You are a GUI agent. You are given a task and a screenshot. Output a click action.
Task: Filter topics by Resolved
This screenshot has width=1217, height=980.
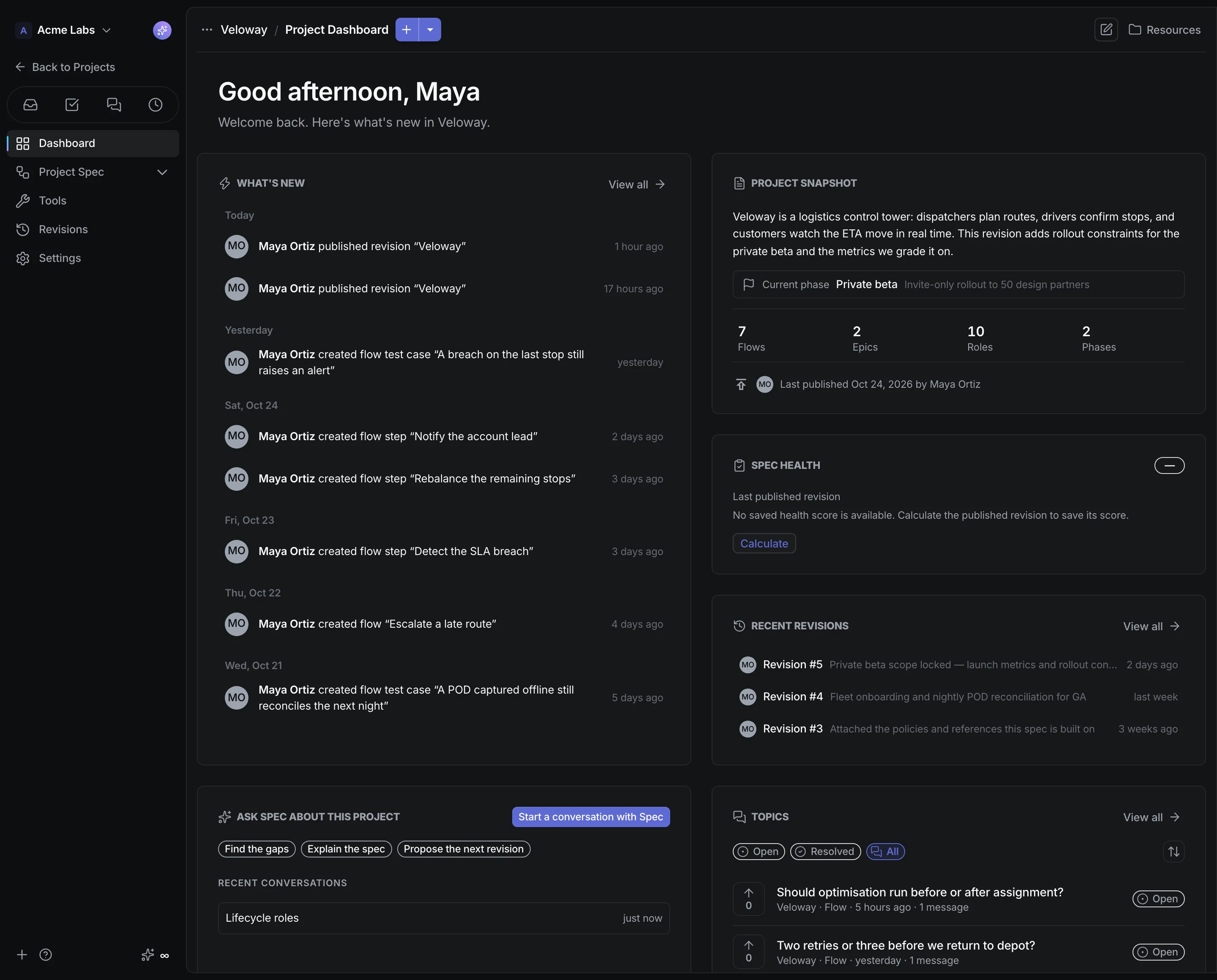tap(825, 851)
